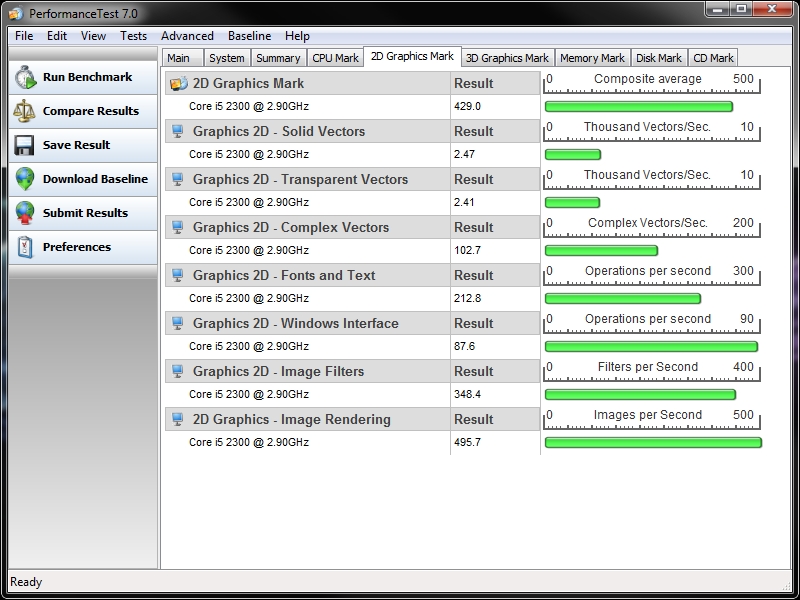Click the Submit Results button label
This screenshot has height=600, width=800.
click(x=85, y=213)
